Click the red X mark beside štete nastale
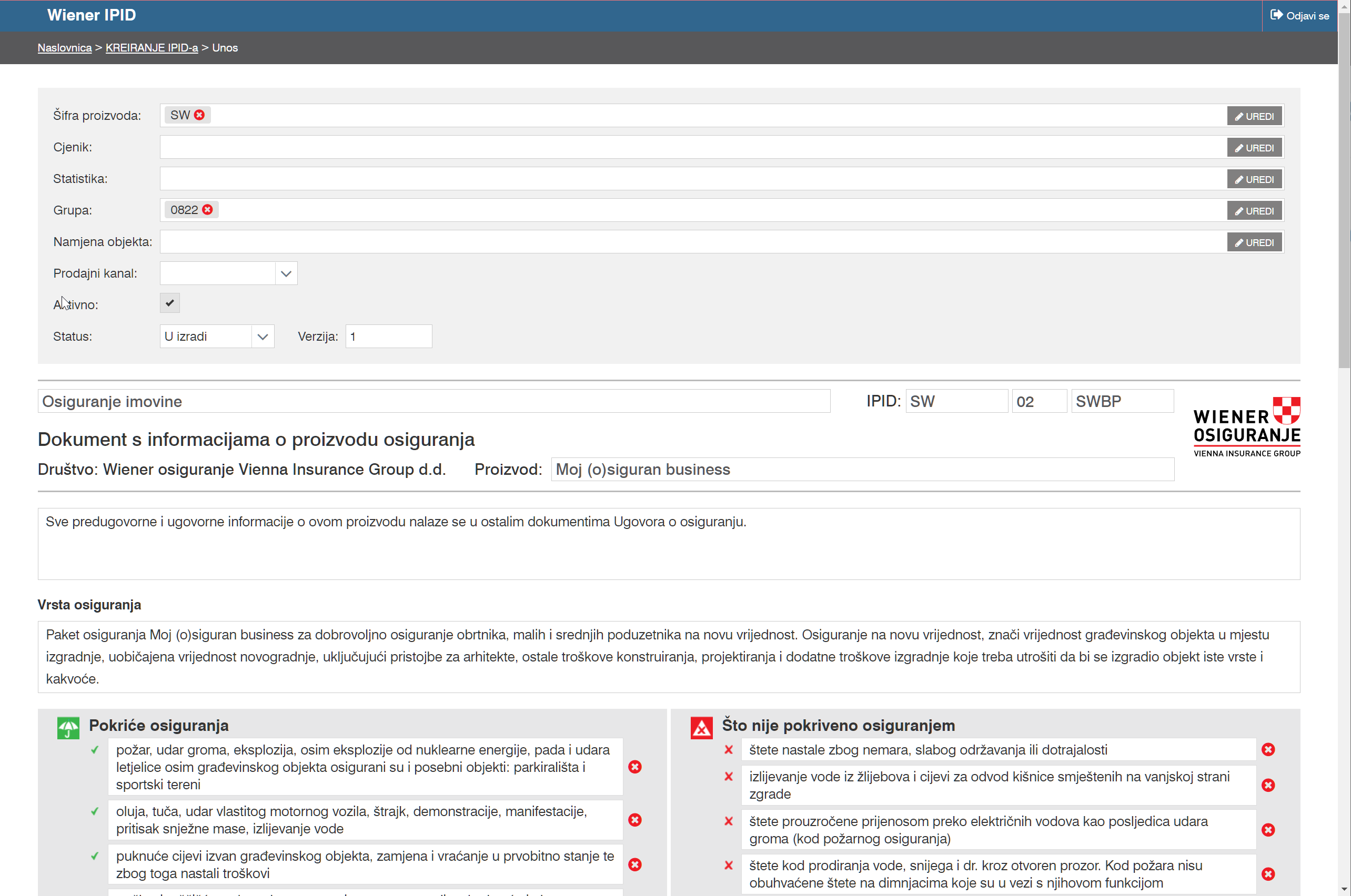1351x896 pixels. tap(729, 750)
